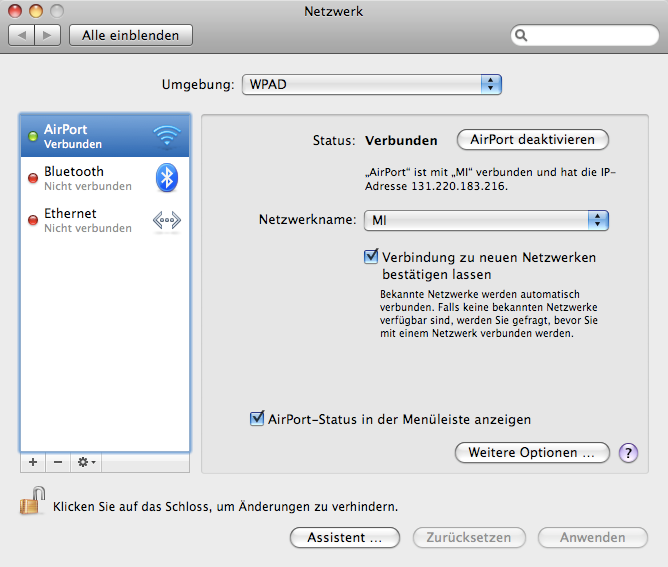Open the Umgebung WPAD dropdown
The width and height of the screenshot is (668, 567).
[x=372, y=84]
